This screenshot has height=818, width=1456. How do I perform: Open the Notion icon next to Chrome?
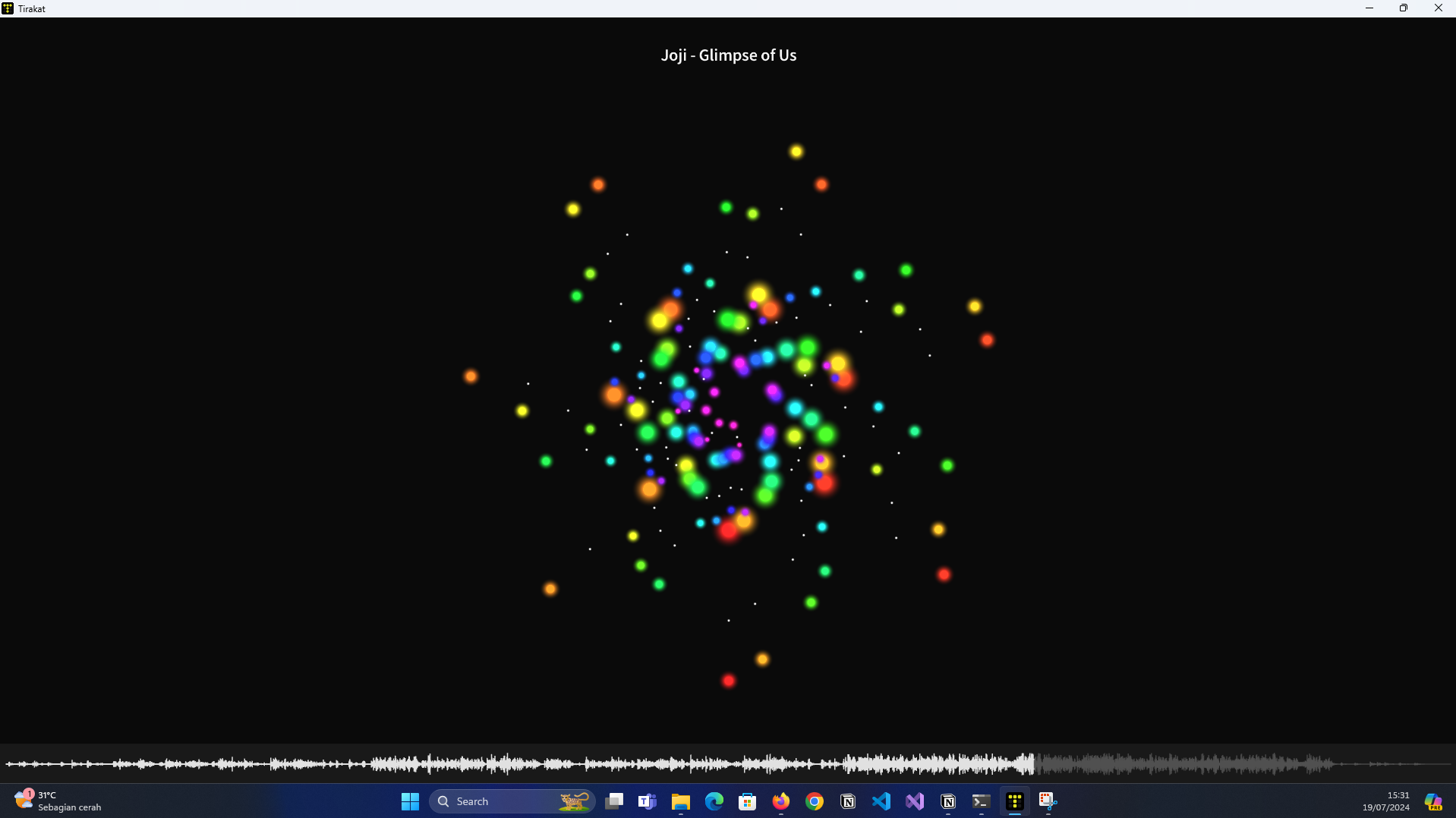tap(848, 801)
